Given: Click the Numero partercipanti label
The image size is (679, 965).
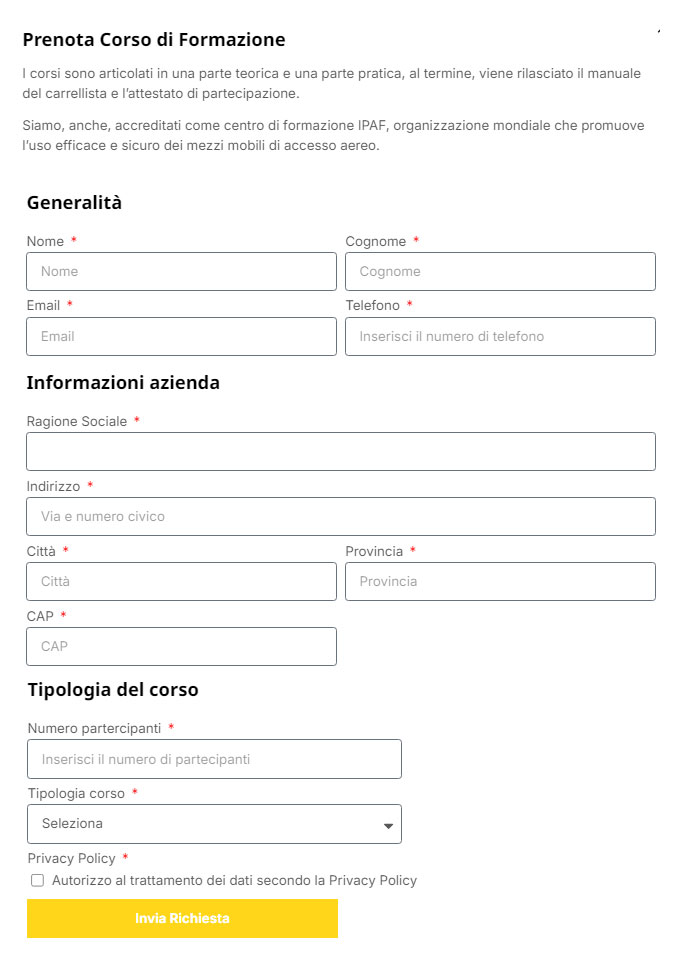Looking at the screenshot, I should (94, 728).
